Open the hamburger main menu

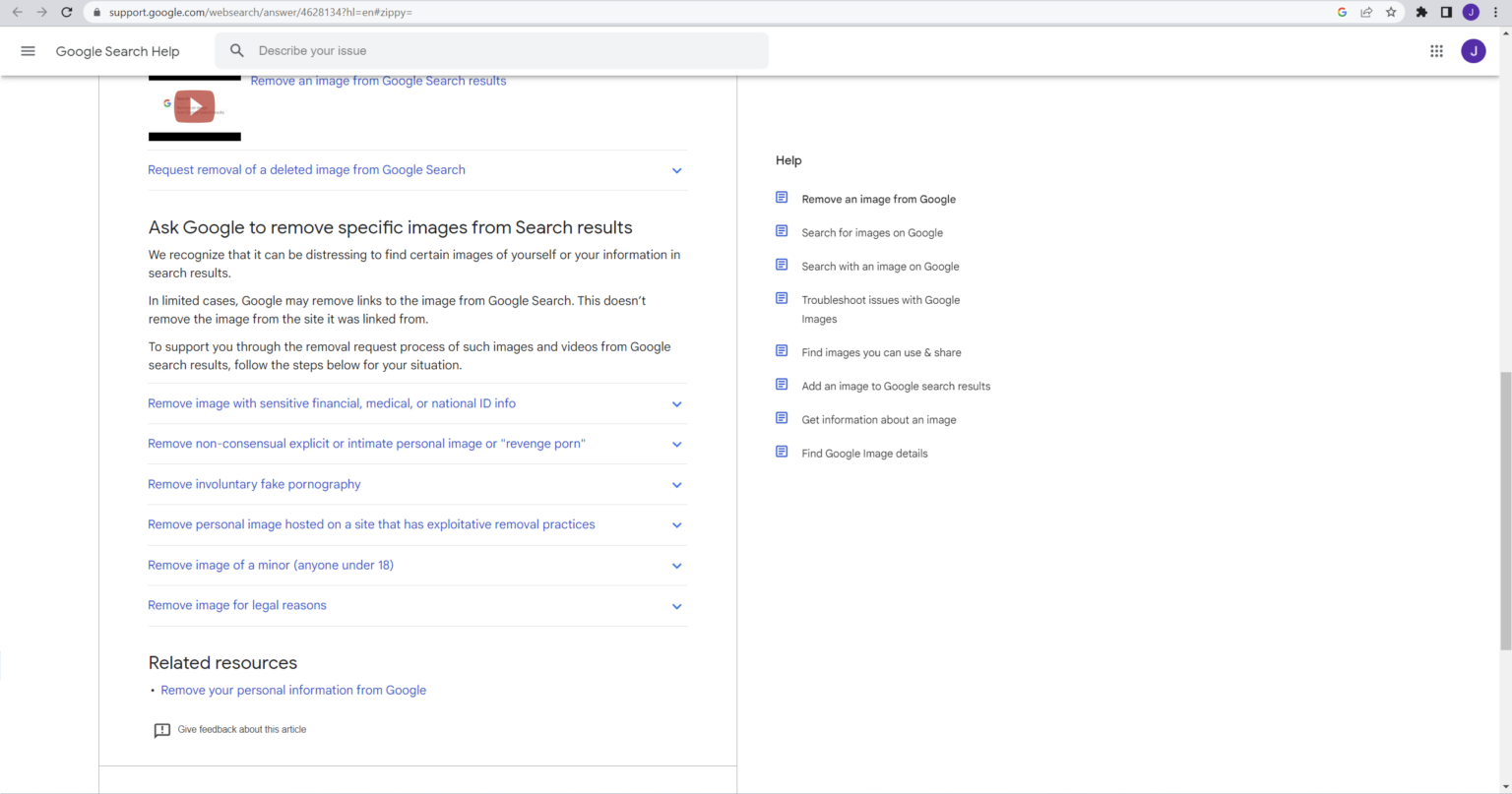(x=28, y=51)
